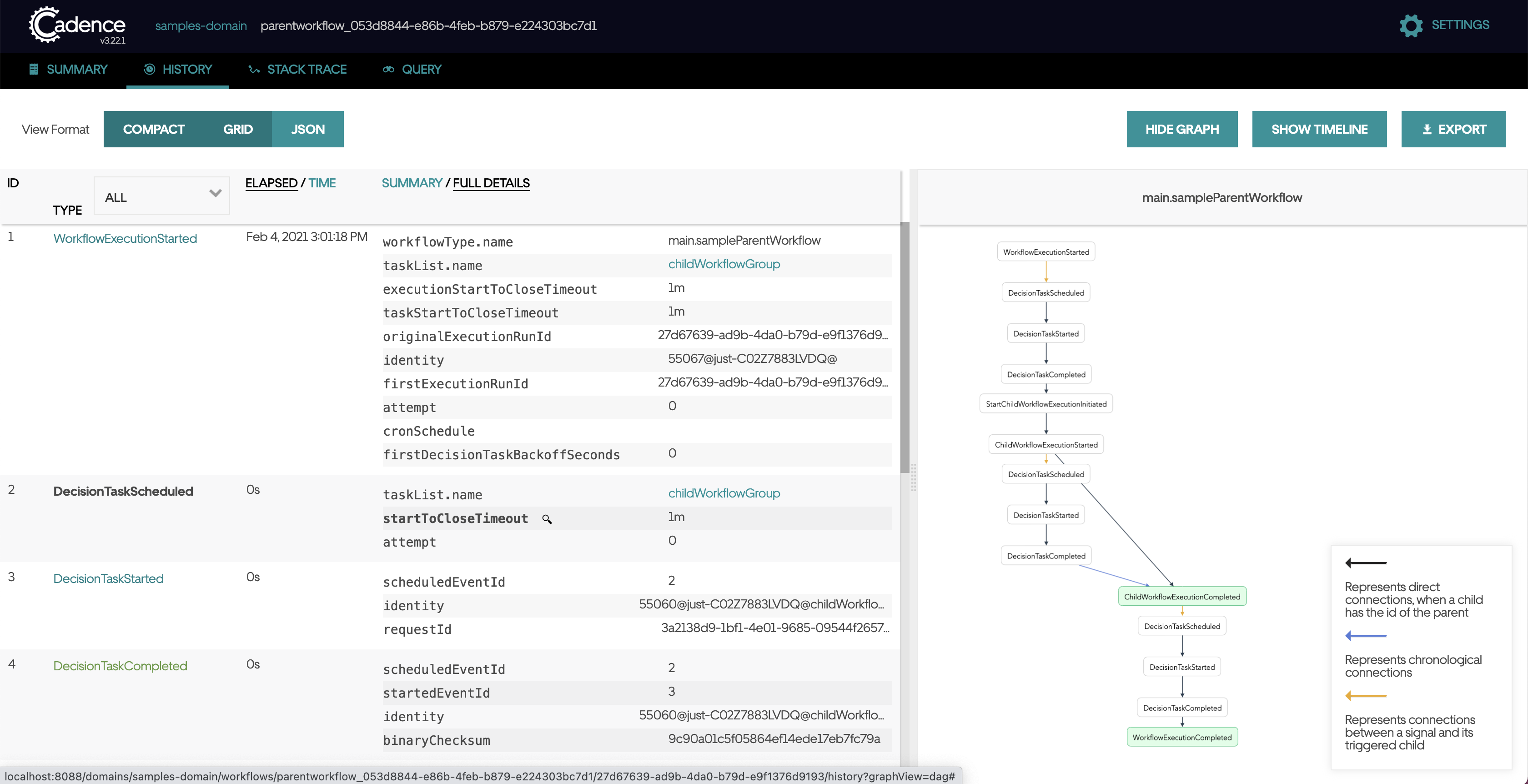Select WorkflowExecutionCompleted node in graph

point(1181,737)
